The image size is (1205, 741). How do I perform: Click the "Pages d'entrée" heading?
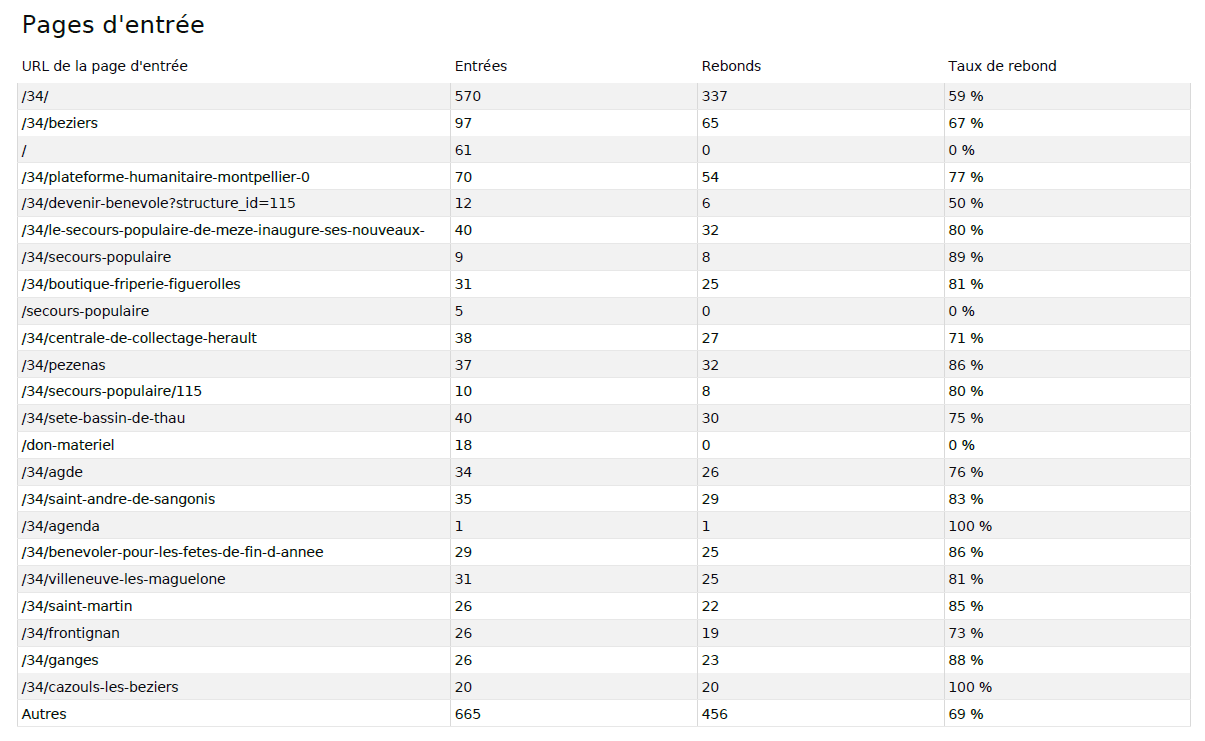pyautogui.click(x=113, y=25)
